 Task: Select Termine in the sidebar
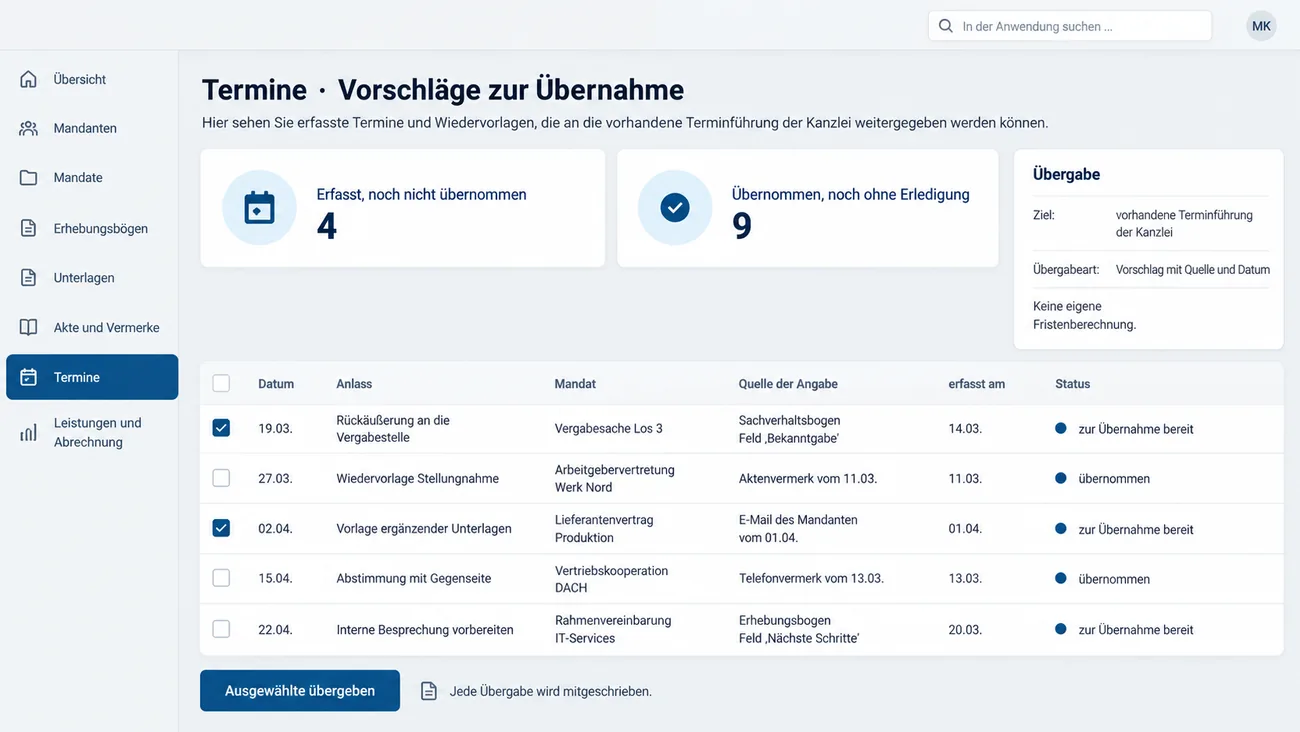tap(92, 377)
